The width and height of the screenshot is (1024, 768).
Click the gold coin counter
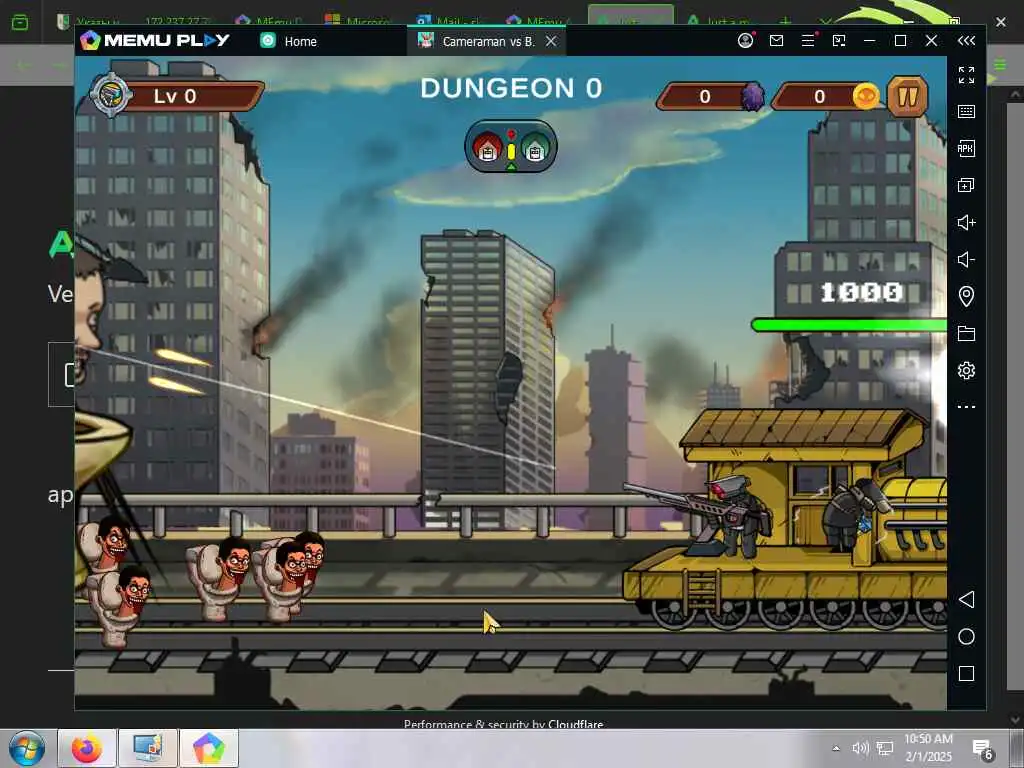click(825, 97)
